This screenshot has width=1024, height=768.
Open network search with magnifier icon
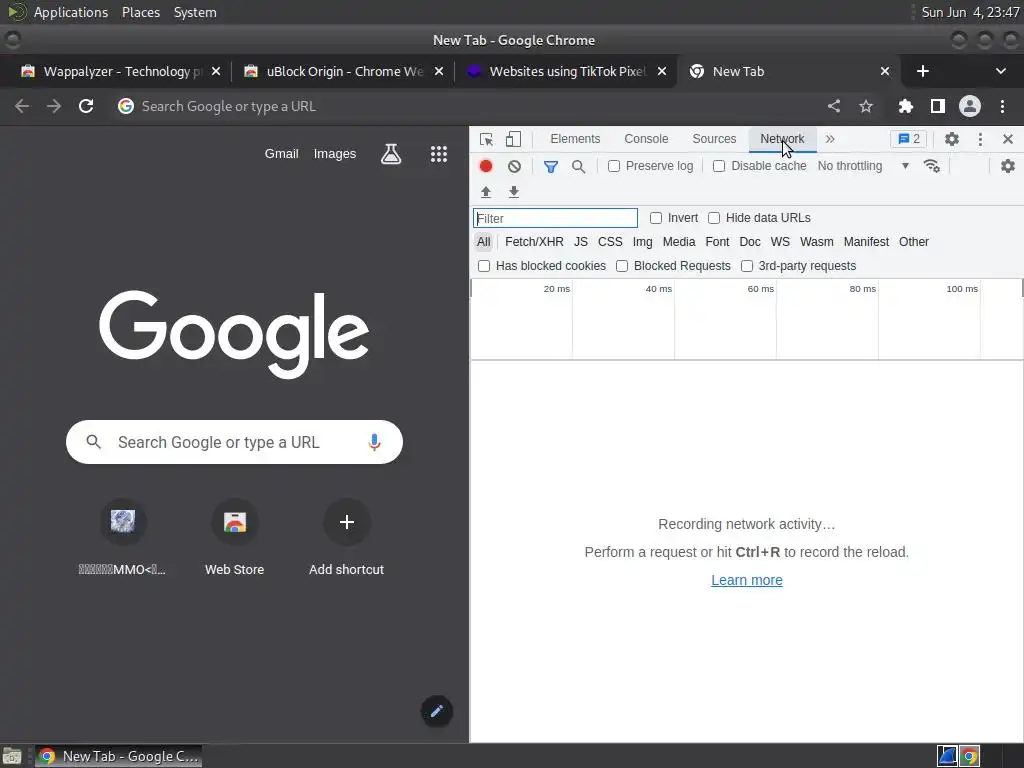(x=579, y=167)
